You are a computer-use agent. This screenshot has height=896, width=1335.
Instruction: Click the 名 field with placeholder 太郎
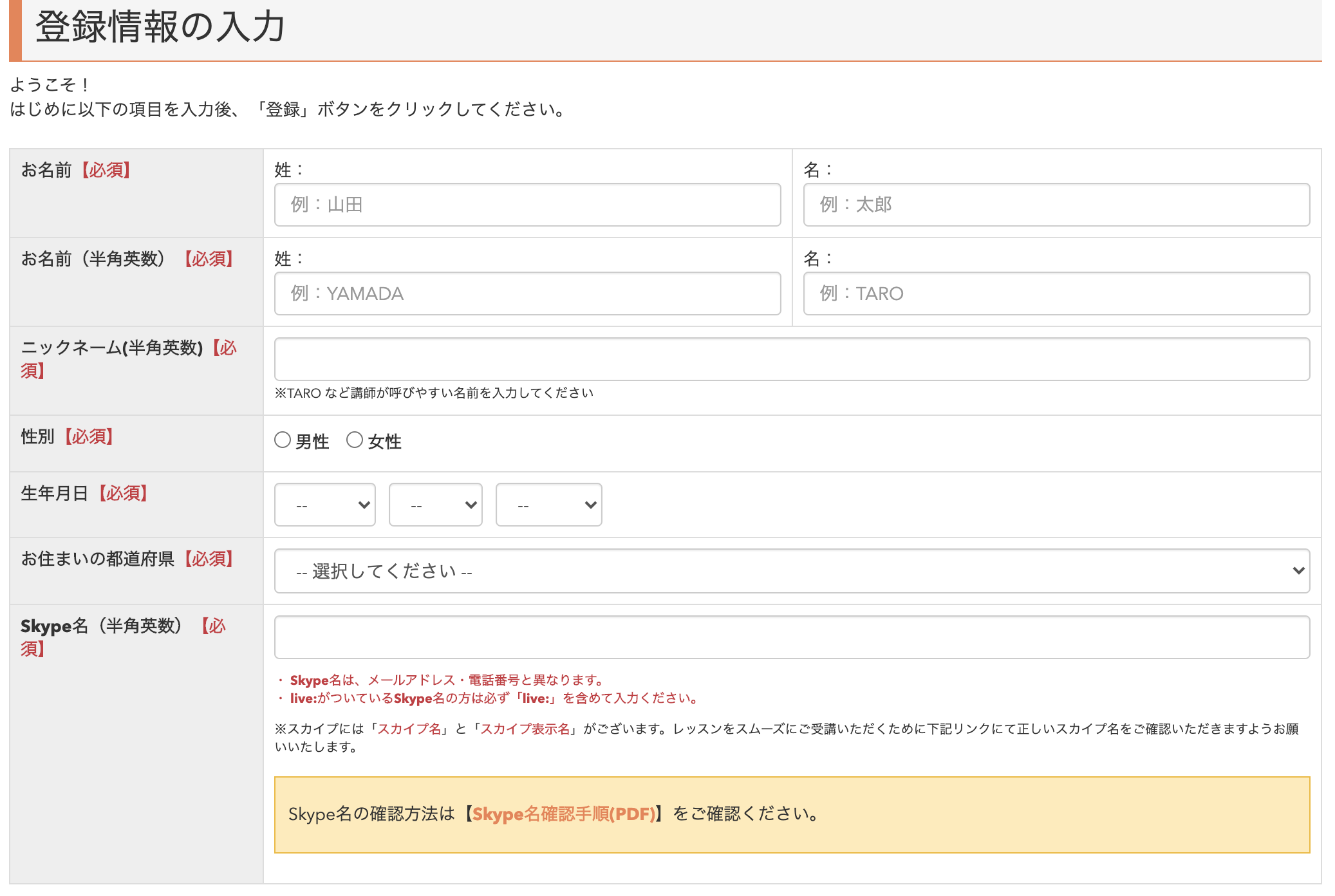coord(1056,205)
